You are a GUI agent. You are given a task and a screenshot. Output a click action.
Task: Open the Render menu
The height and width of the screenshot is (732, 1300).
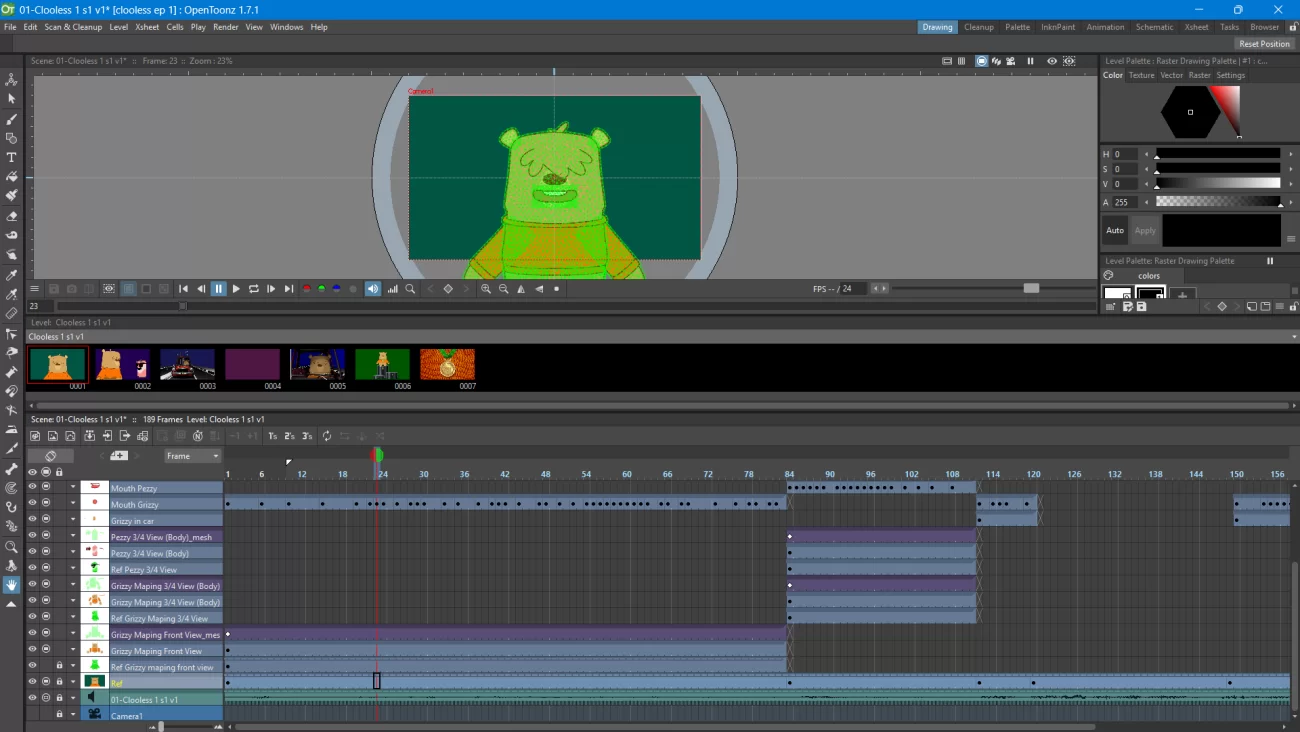tap(226, 27)
